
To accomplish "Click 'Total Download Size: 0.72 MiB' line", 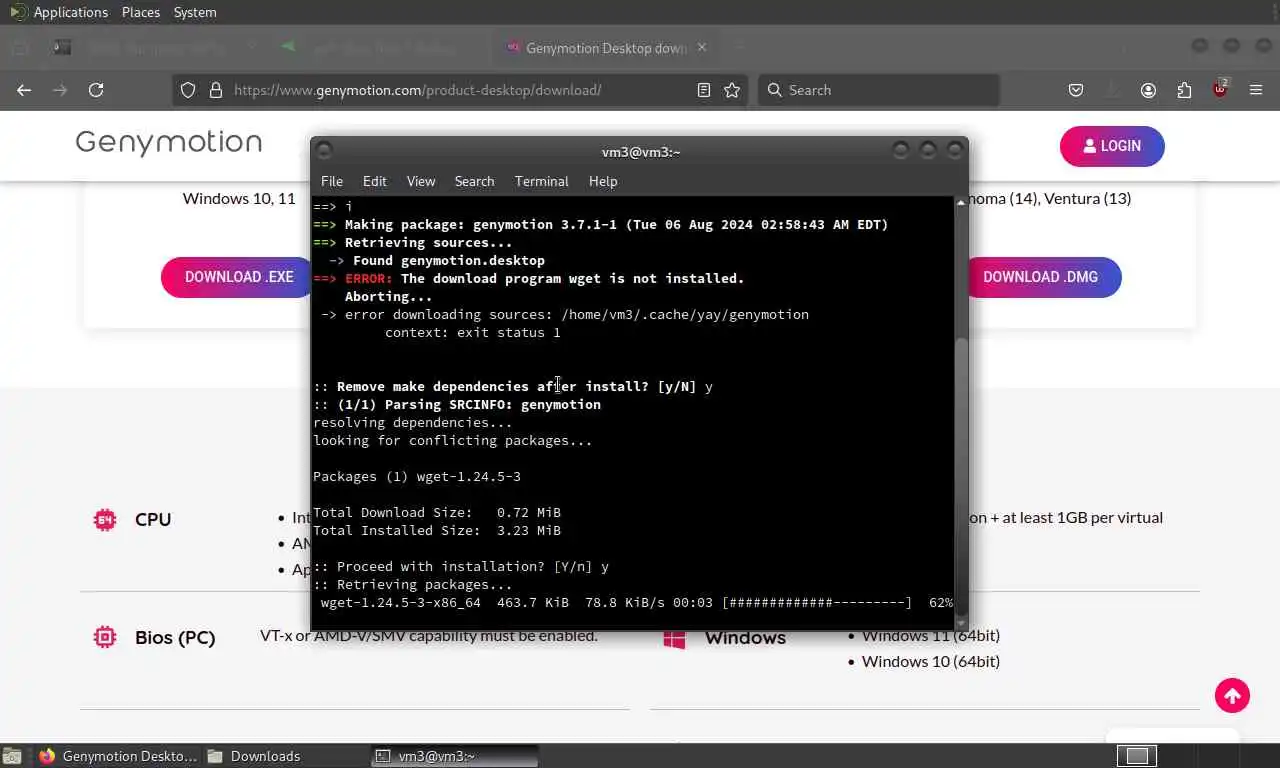I will 437,512.
